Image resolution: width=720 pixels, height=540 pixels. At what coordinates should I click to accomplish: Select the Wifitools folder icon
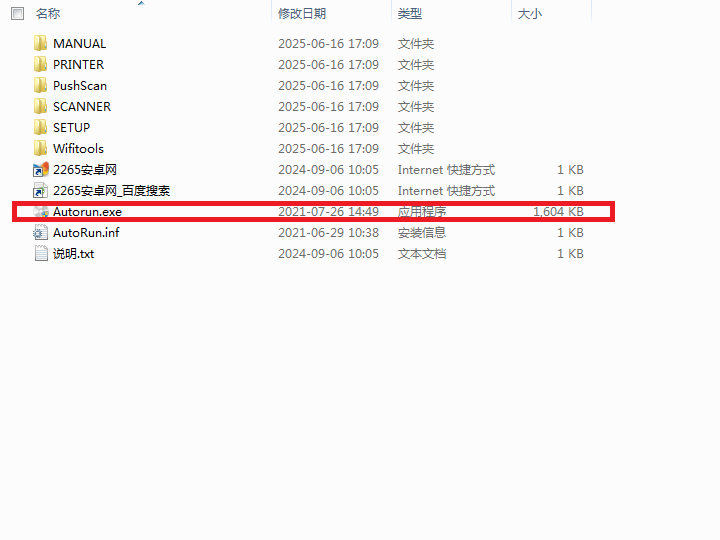(40, 149)
